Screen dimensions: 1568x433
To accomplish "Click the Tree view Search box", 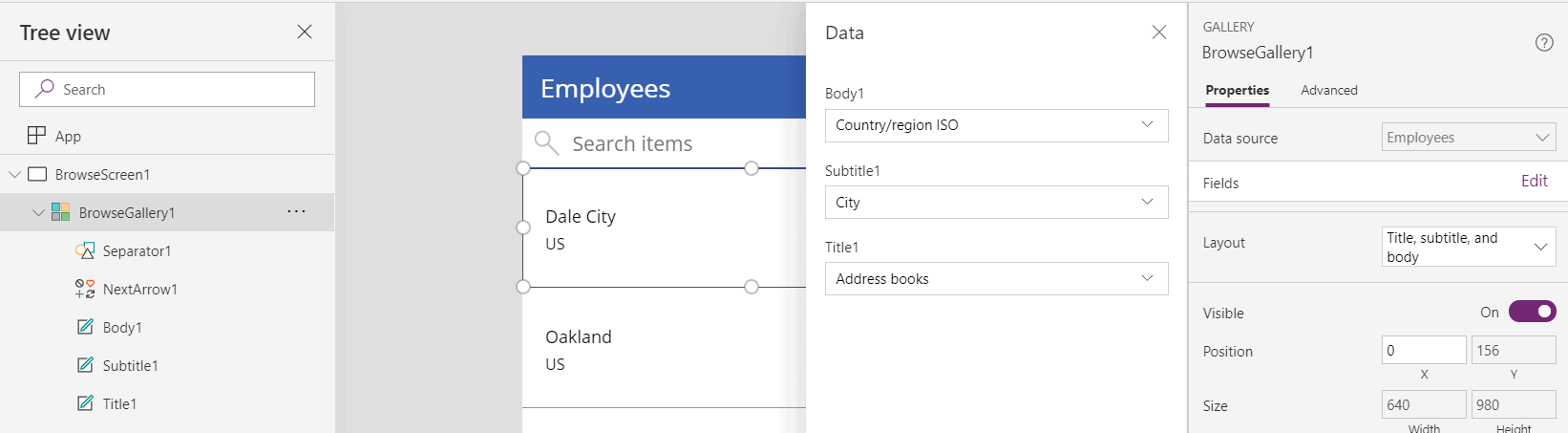I will (x=167, y=89).
